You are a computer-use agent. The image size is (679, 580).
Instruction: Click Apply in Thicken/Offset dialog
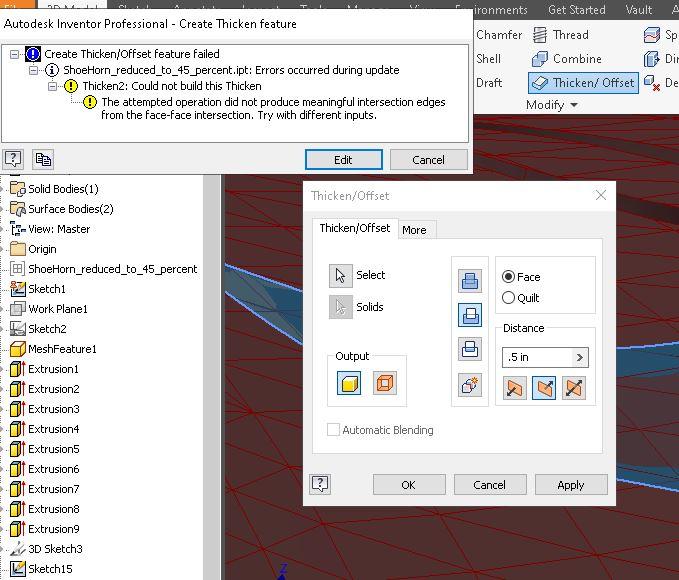(x=571, y=485)
